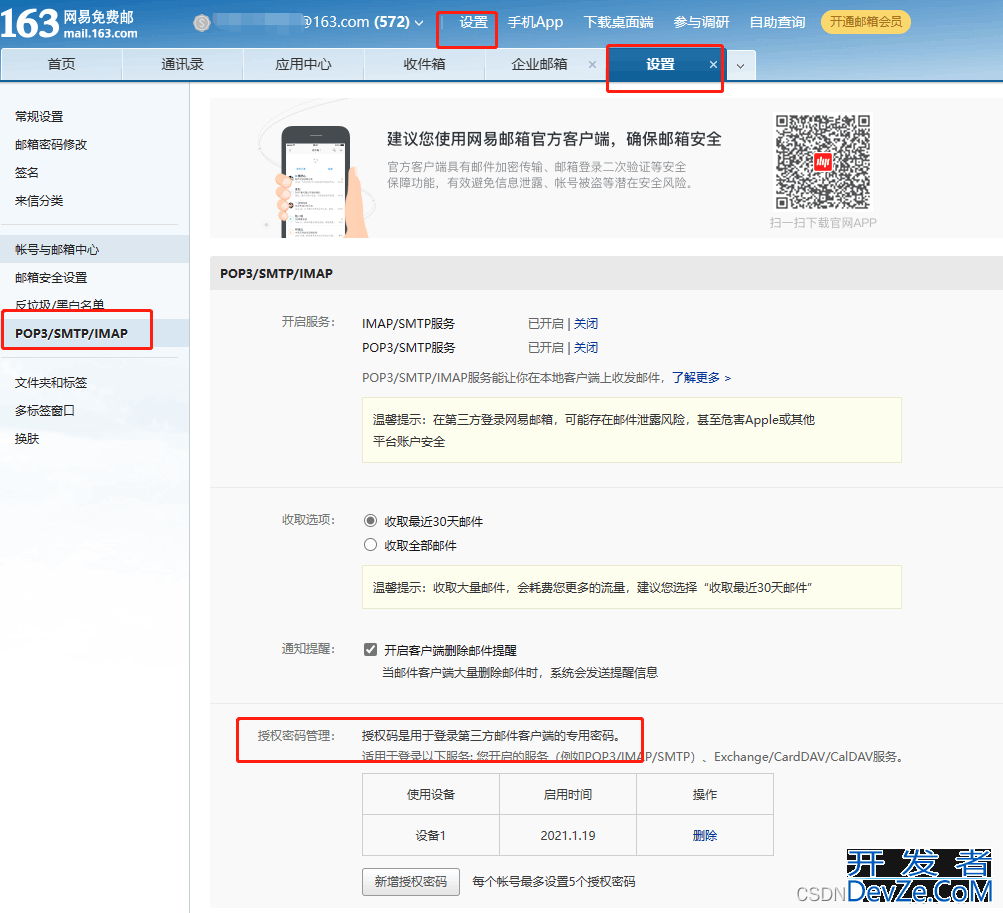Image resolution: width=1003 pixels, height=913 pixels.
Task: Open 多标签窗口 in sidebar
Action: (x=45, y=411)
